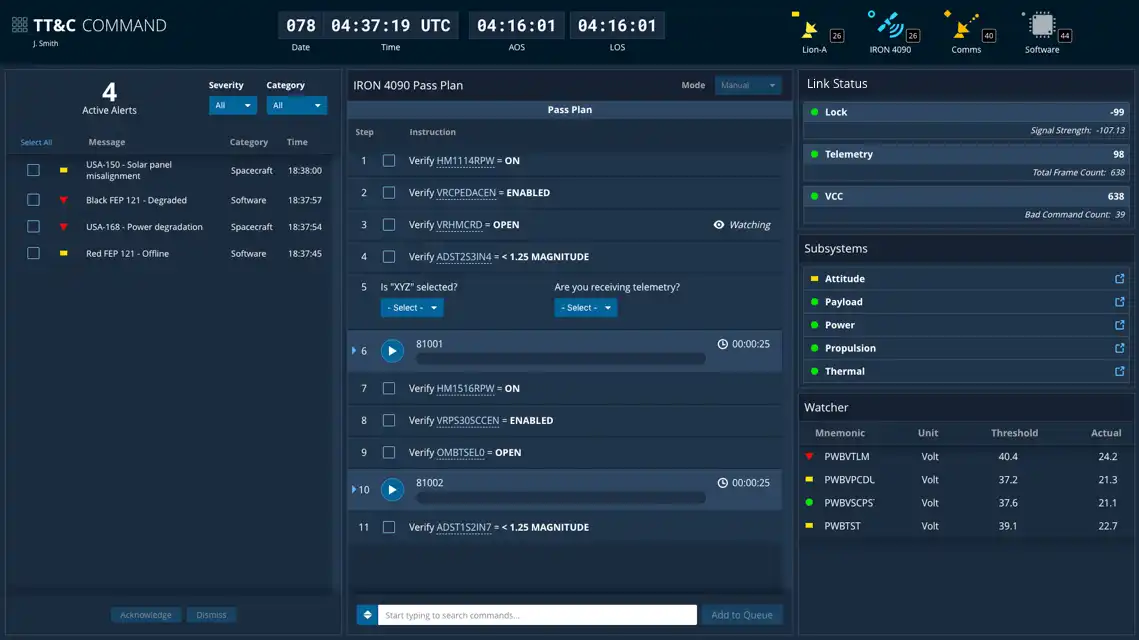Click Add to Queue button
This screenshot has width=1139, height=640.
tap(742, 615)
